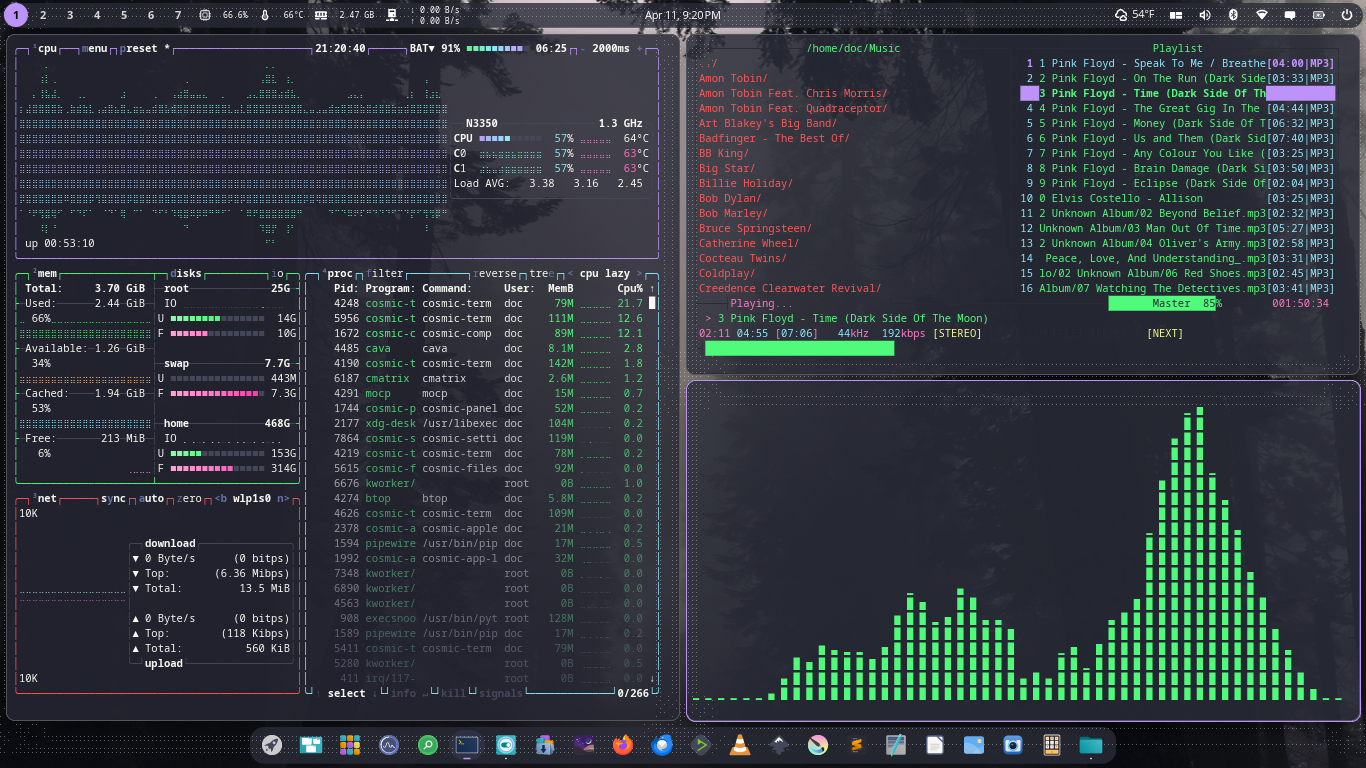Click the green magnifier search icon in dock
The height and width of the screenshot is (768, 1366).
tap(428, 745)
